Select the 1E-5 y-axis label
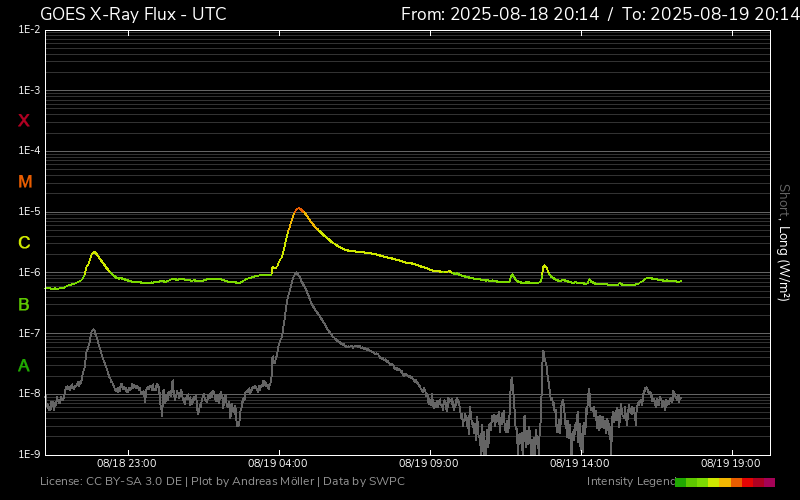Viewport: 800px width, 500px height. pos(29,212)
